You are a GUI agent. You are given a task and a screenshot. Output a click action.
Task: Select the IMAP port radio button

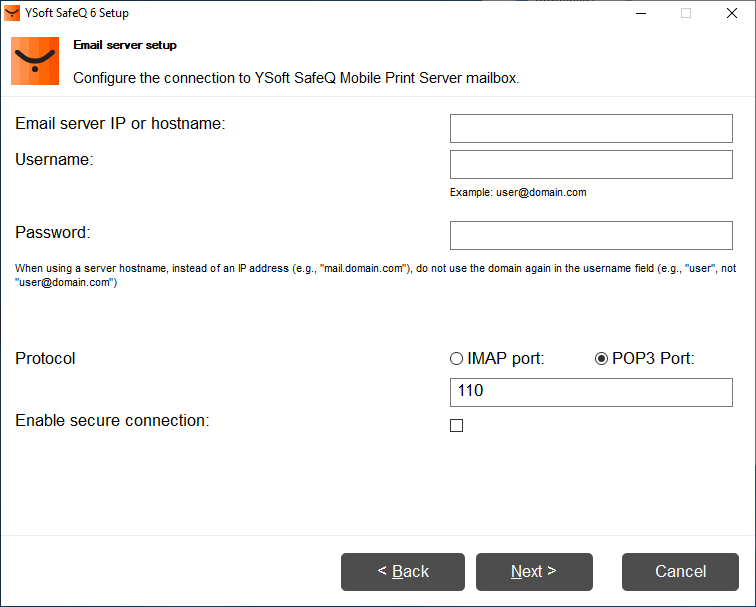457,359
